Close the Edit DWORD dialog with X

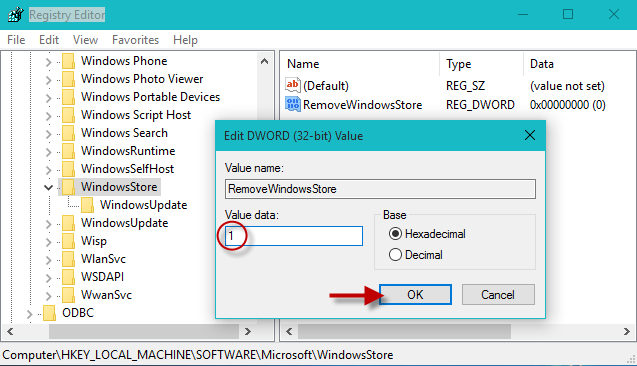pyautogui.click(x=530, y=135)
